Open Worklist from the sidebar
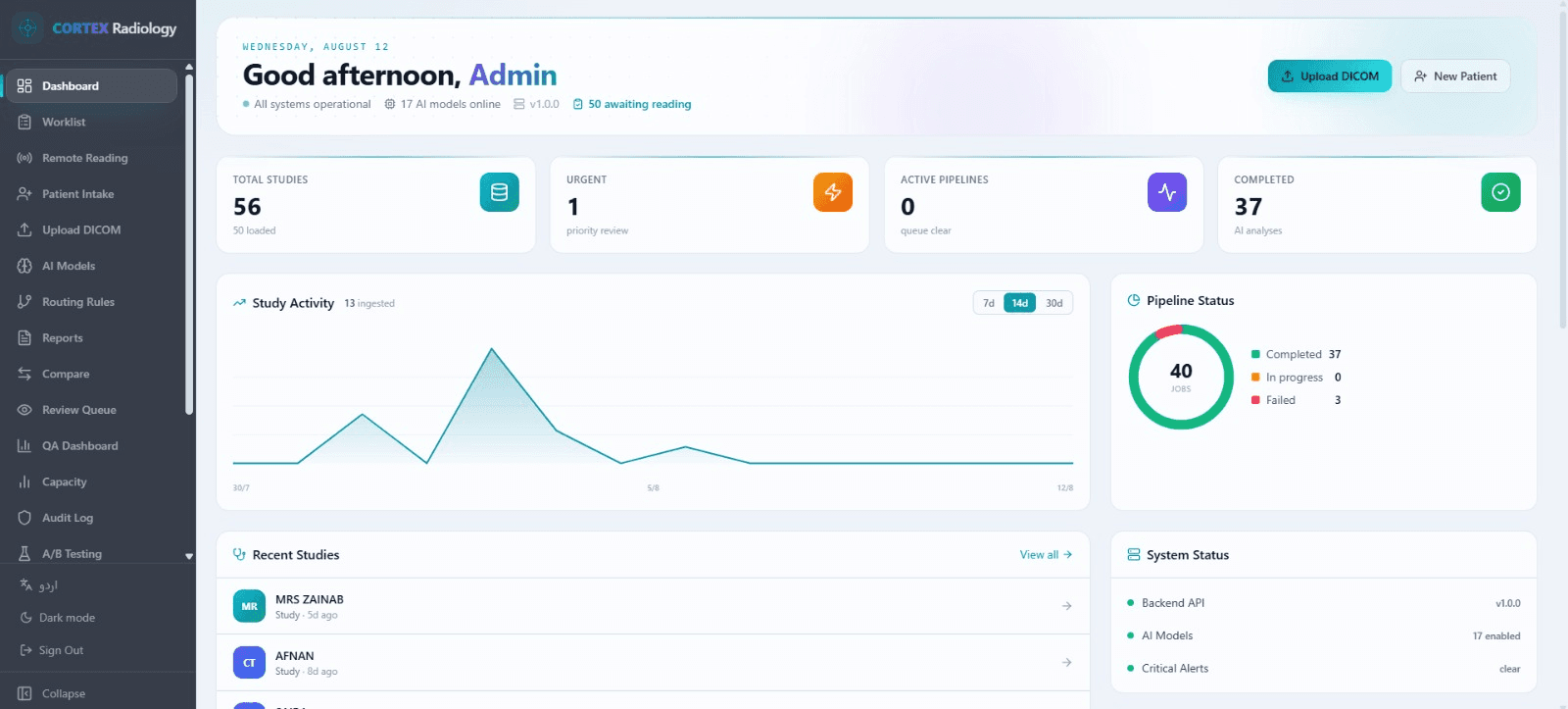1568x709 pixels. [92, 122]
